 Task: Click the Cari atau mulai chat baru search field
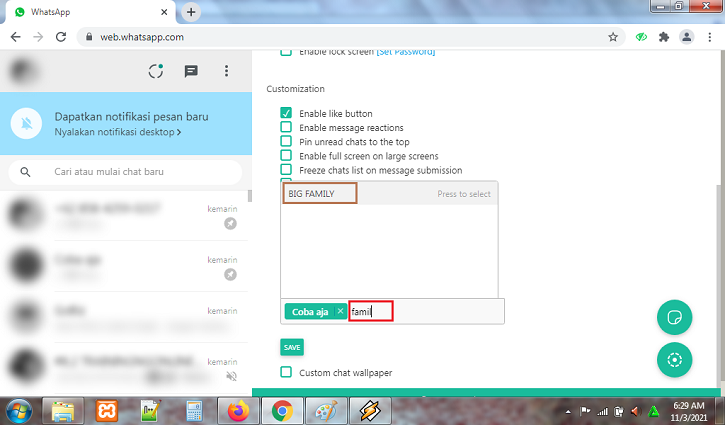coord(125,172)
